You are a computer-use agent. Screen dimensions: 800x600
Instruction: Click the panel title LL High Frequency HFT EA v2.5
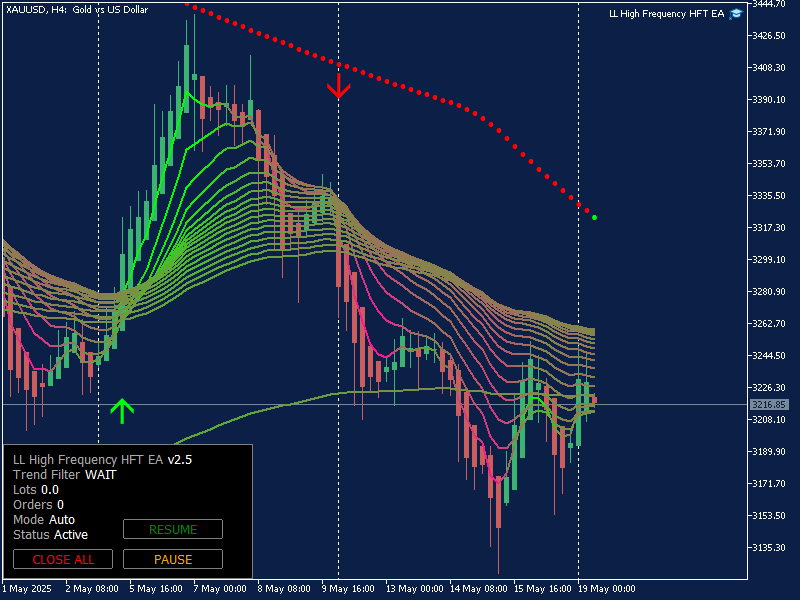point(103,460)
